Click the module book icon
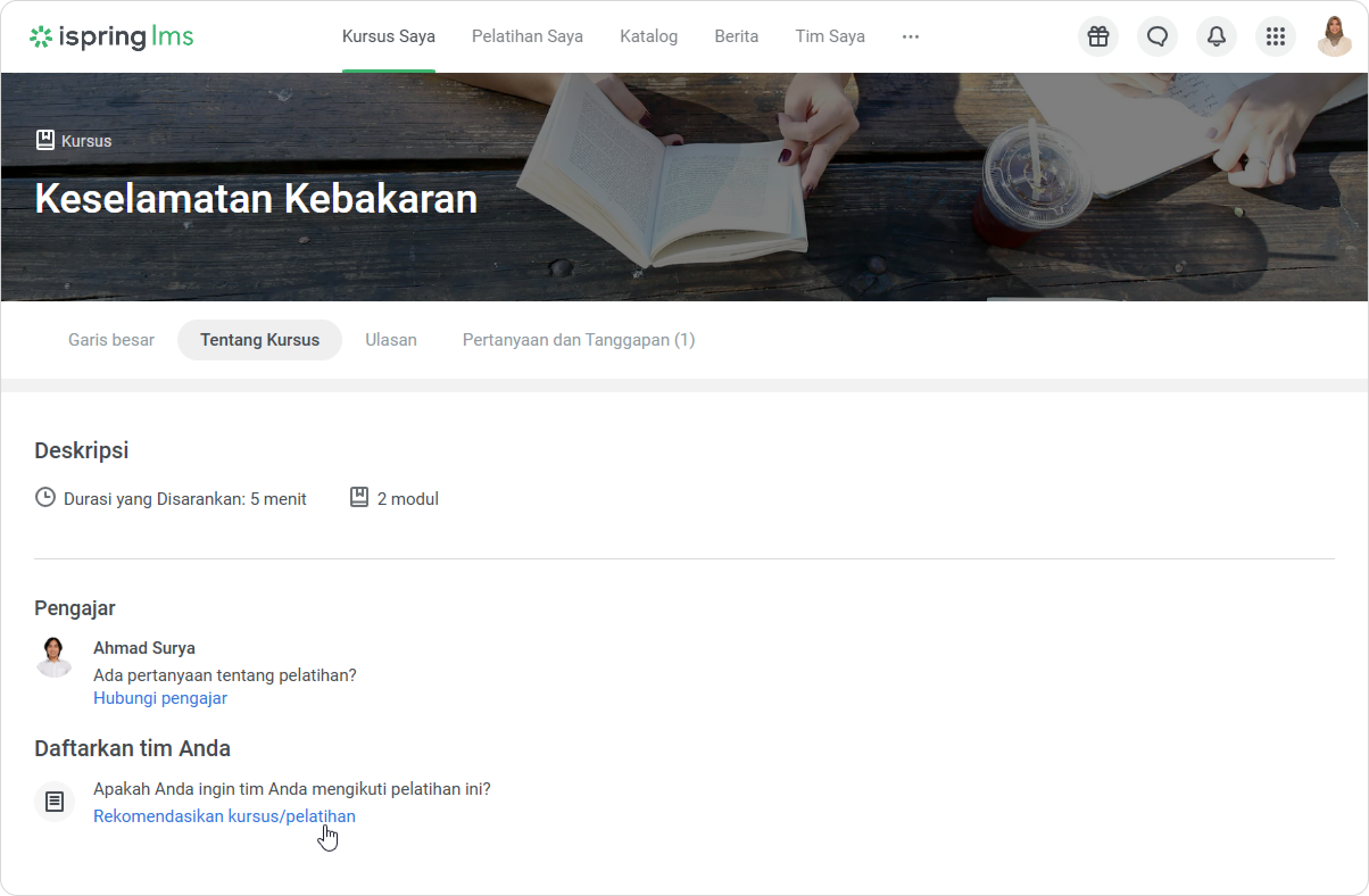 tap(359, 497)
